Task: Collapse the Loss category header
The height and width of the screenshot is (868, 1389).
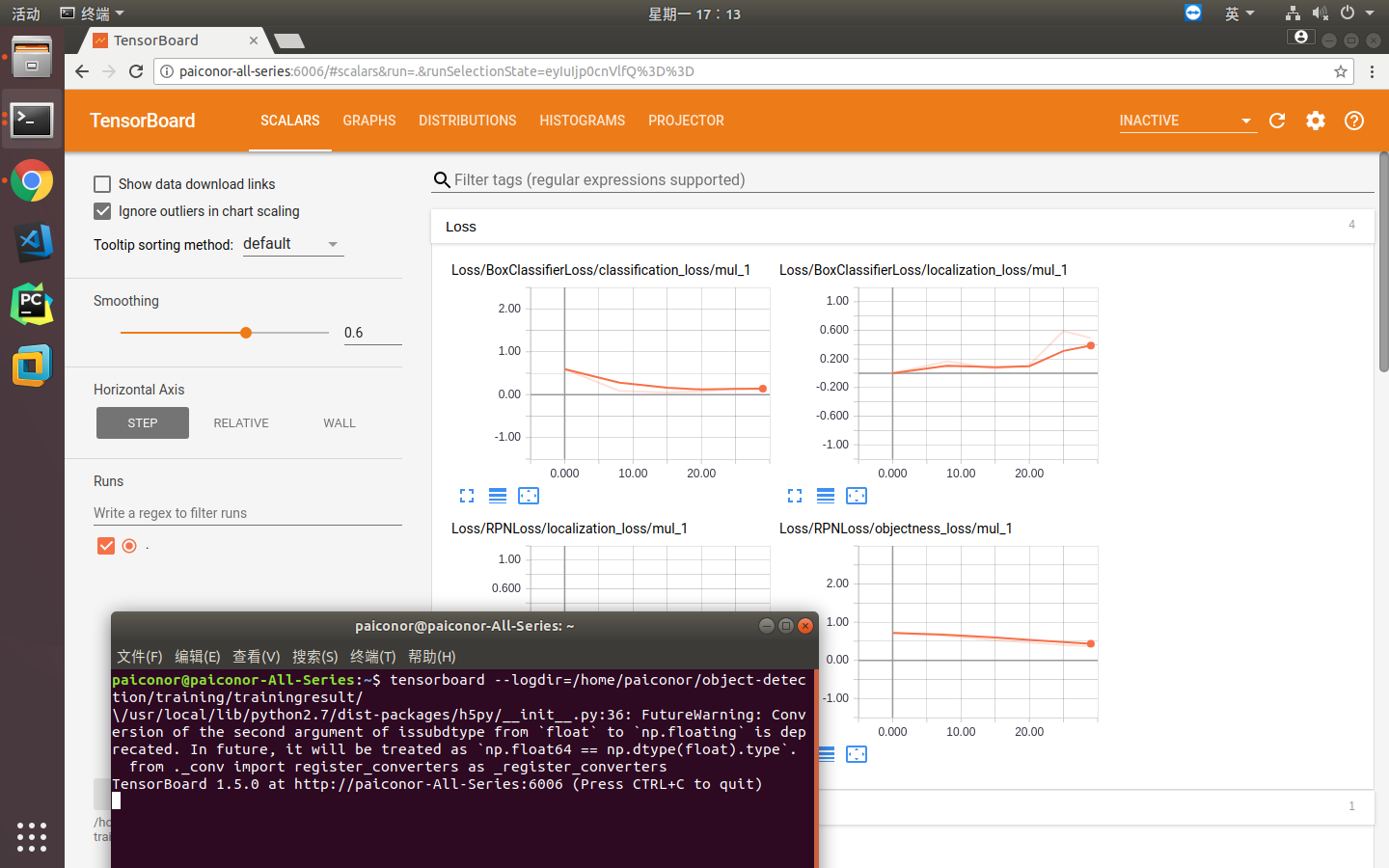Action: coord(902,227)
